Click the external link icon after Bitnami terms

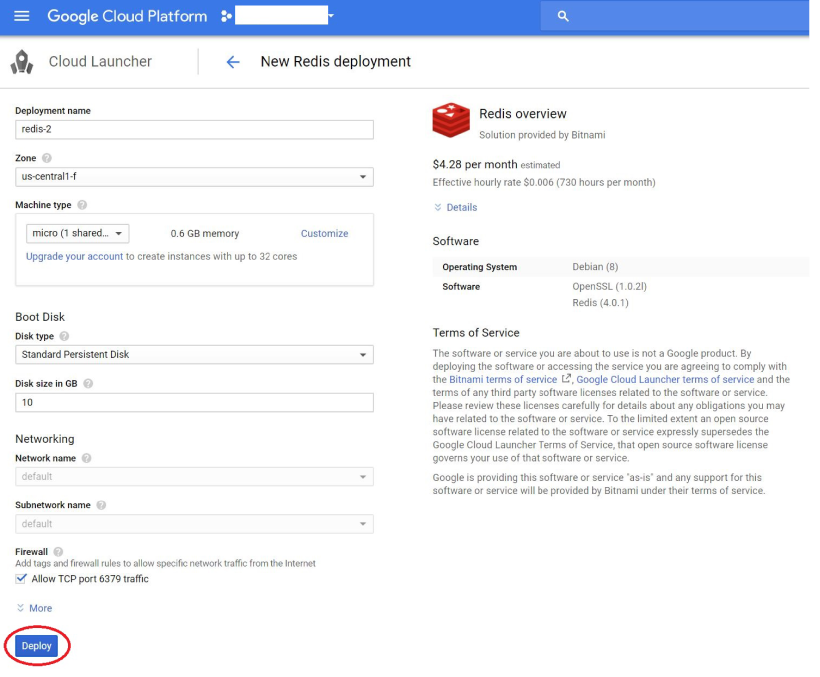(565, 378)
